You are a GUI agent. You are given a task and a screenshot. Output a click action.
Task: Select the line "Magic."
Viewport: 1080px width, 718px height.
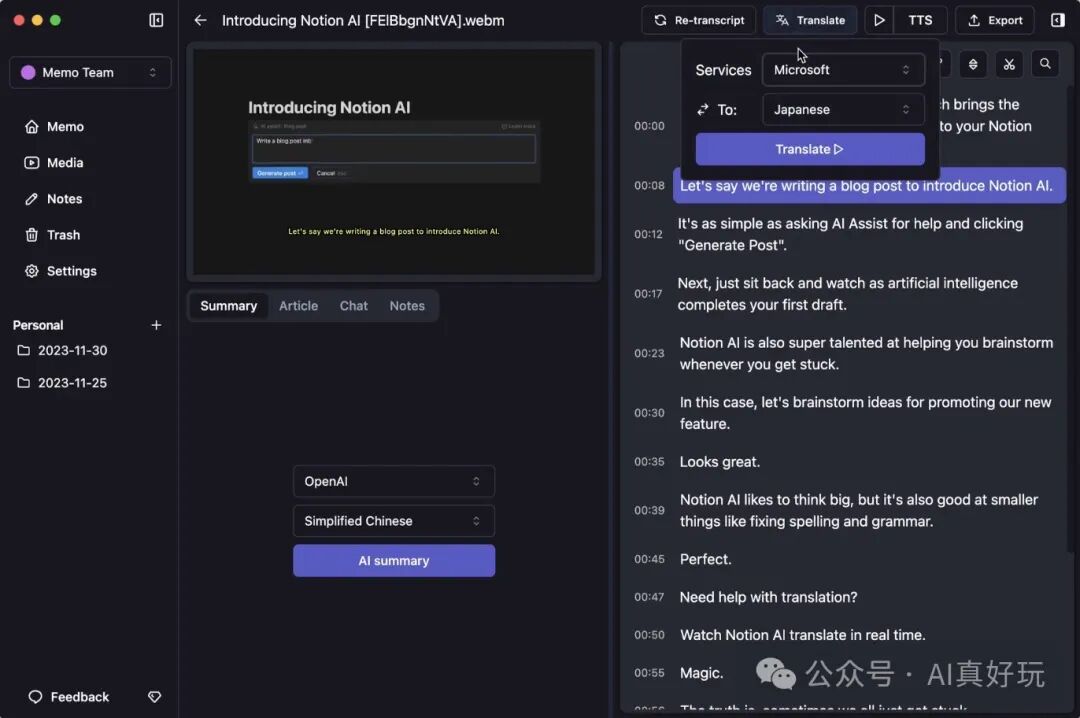pyautogui.click(x=701, y=673)
